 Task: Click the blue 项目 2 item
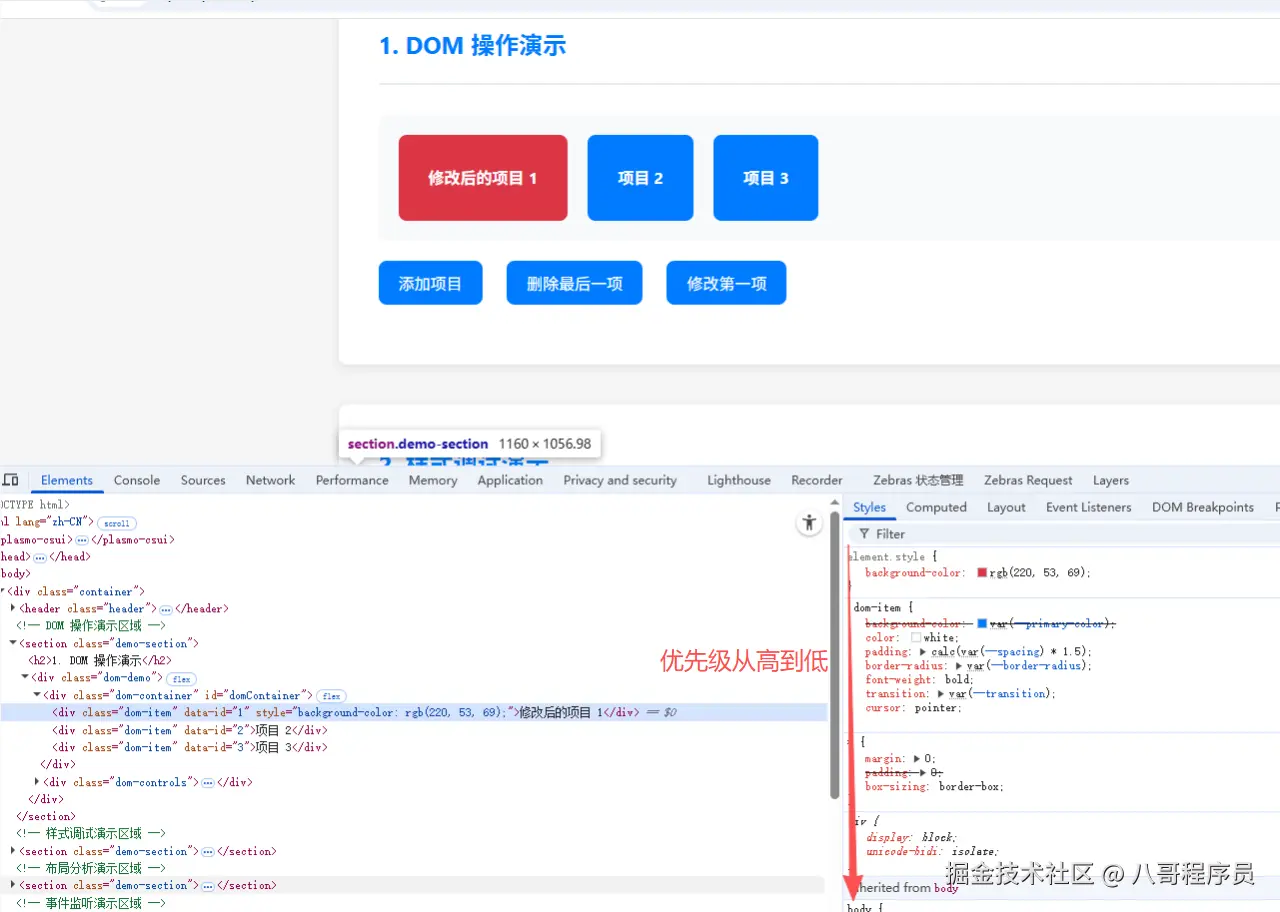[640, 178]
